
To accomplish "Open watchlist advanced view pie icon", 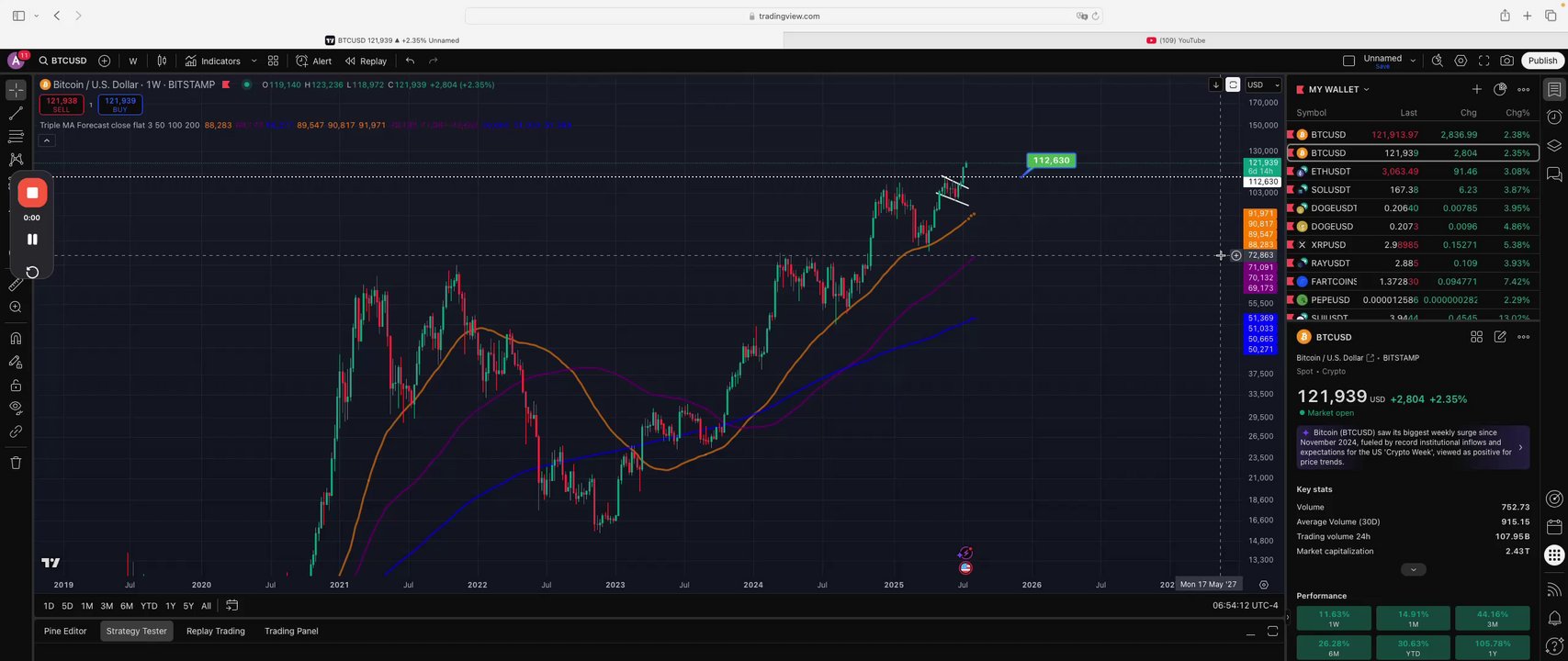I will pyautogui.click(x=1500, y=89).
